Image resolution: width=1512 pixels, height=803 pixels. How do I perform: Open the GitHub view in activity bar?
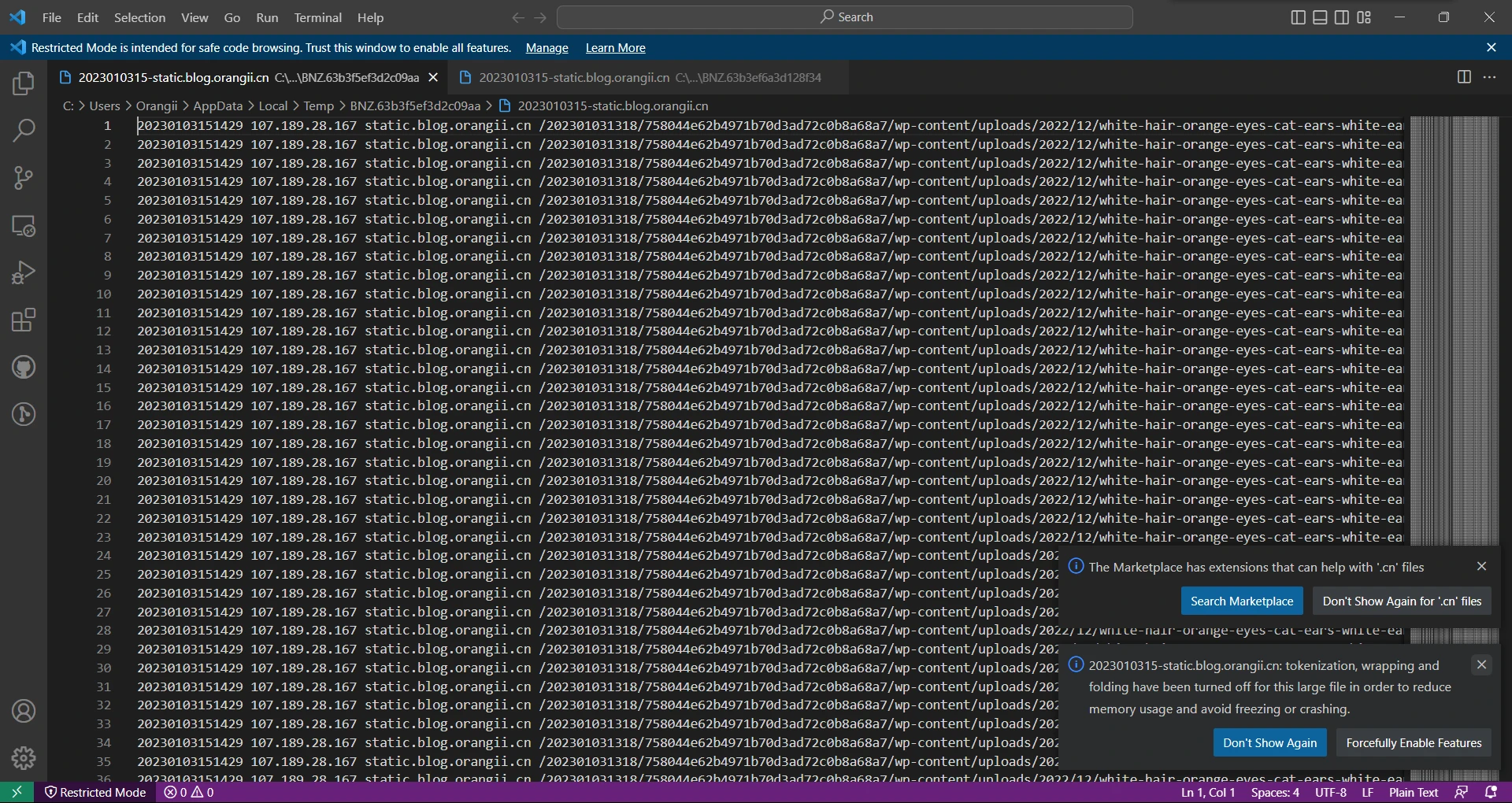(24, 367)
